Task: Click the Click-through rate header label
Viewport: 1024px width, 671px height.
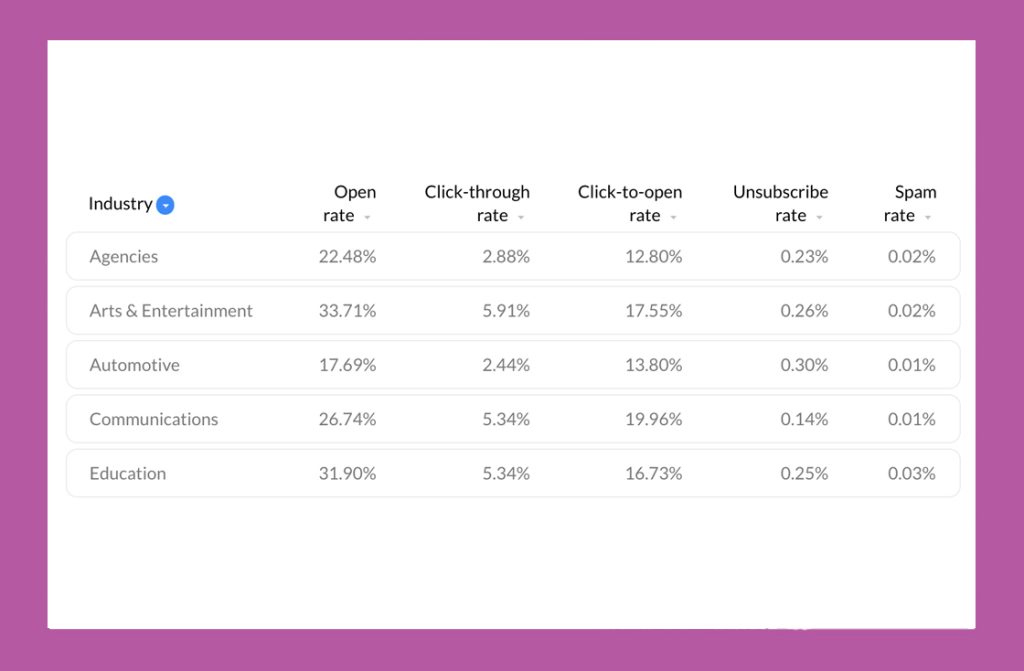Action: pyautogui.click(x=477, y=203)
